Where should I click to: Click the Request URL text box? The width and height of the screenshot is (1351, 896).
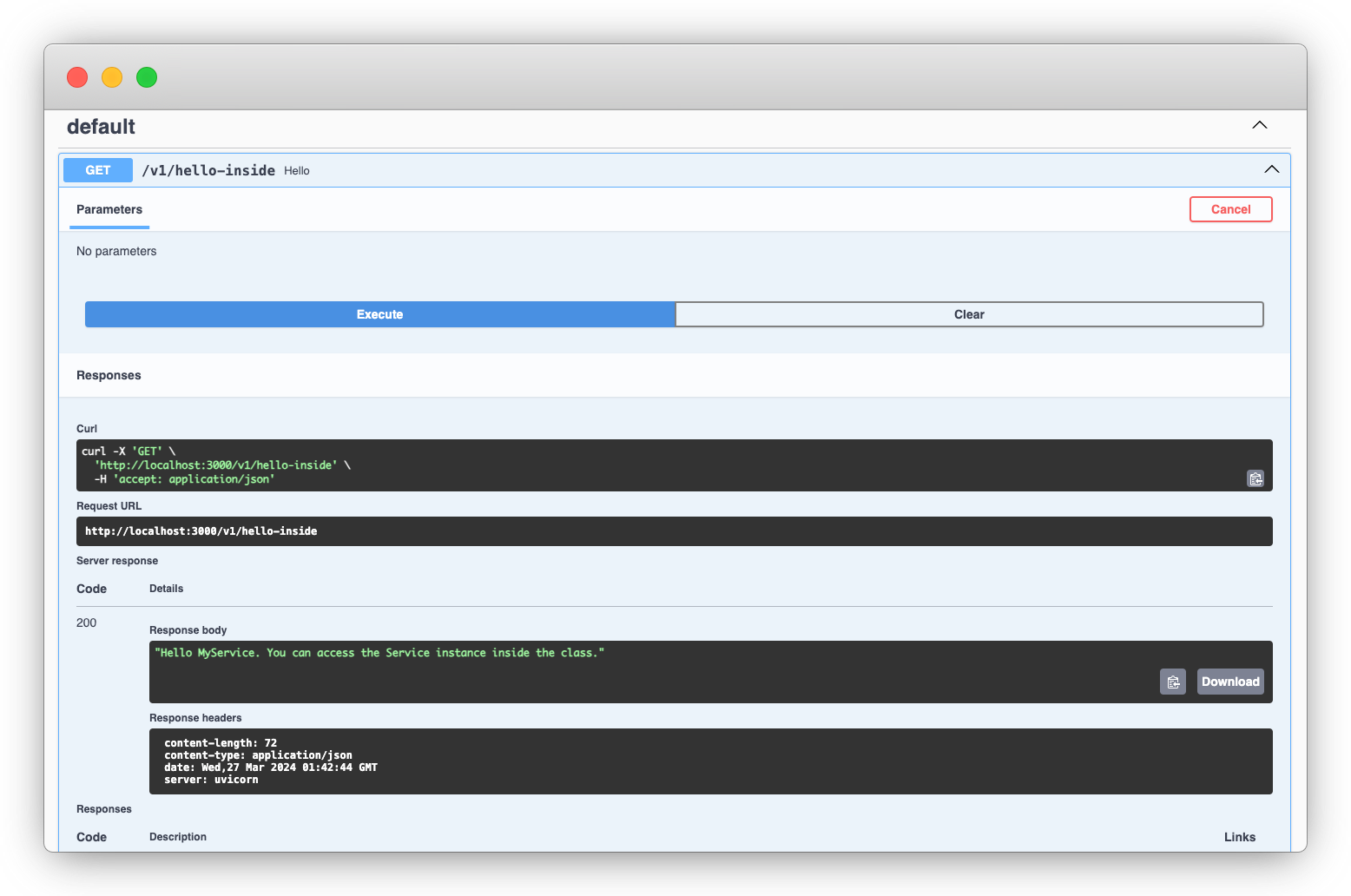coord(675,531)
